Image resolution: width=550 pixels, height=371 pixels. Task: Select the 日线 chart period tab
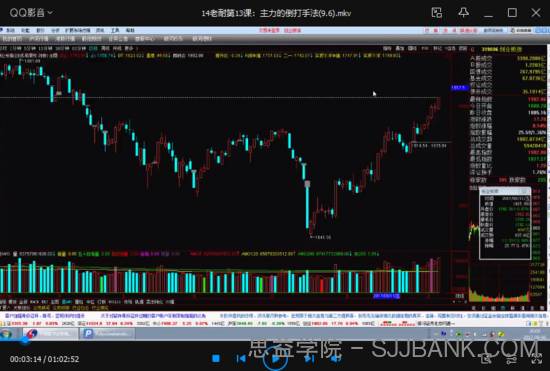click(93, 48)
